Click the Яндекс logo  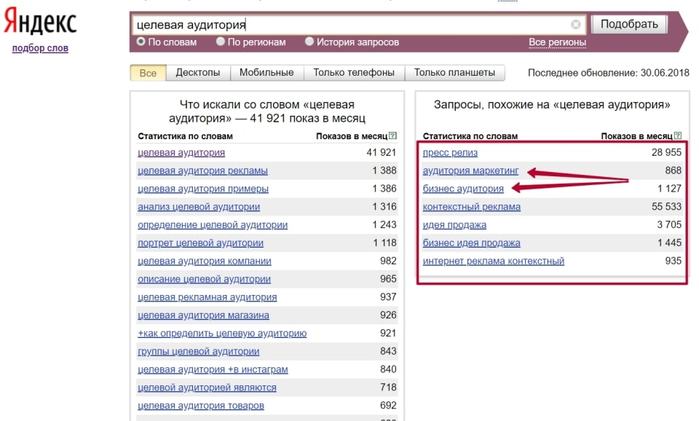[x=40, y=21]
